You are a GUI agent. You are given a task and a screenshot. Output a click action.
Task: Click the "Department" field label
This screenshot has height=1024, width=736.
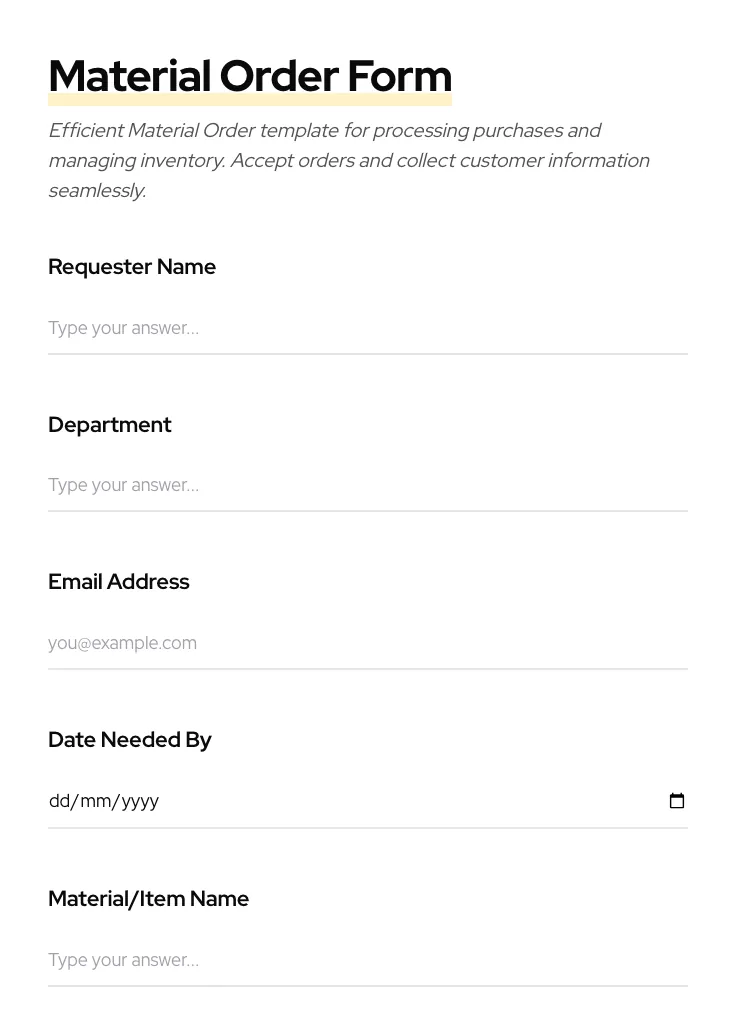tap(110, 425)
